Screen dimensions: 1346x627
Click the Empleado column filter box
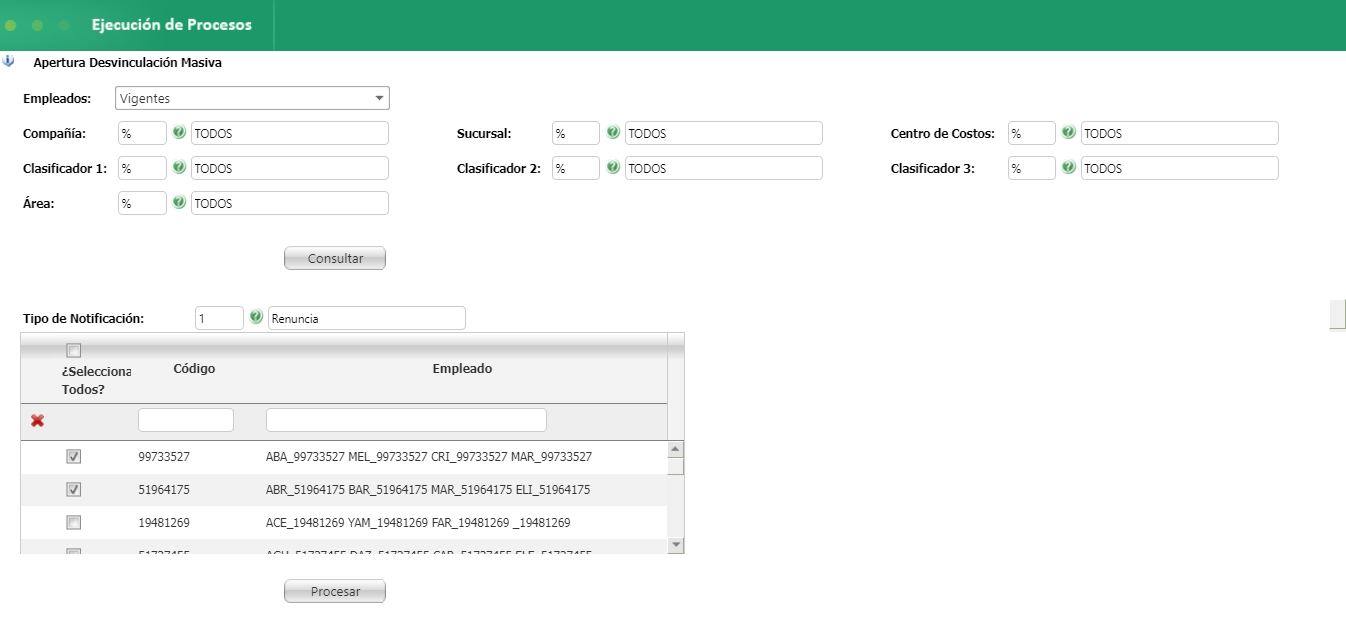[x=406, y=420]
